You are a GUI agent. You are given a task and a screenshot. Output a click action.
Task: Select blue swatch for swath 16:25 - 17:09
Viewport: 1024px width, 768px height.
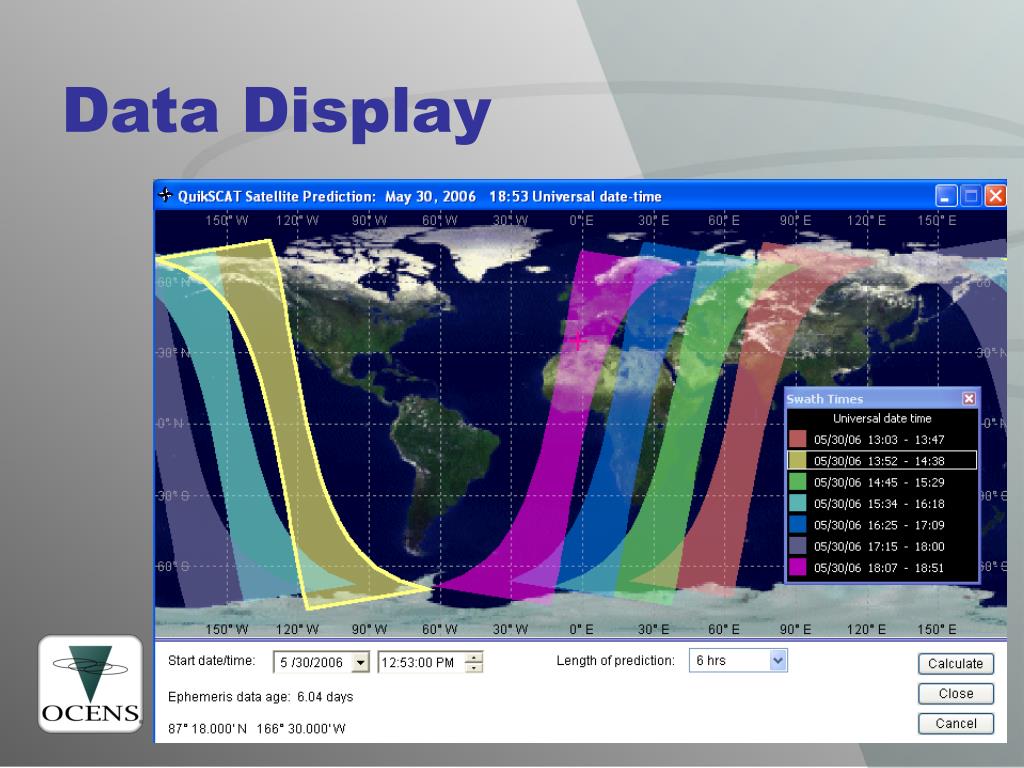[x=797, y=525]
